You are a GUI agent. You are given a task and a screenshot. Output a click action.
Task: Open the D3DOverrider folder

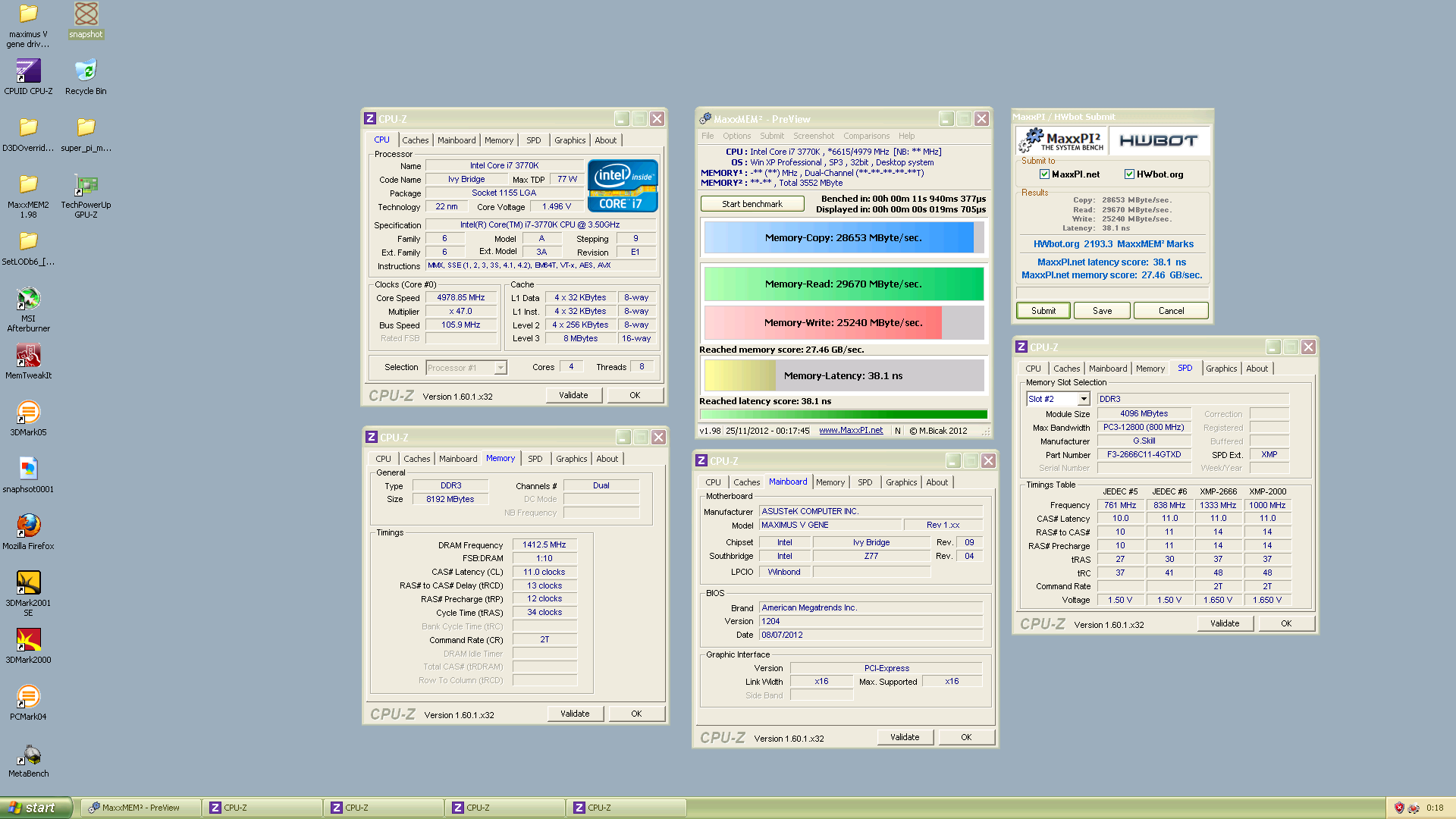(28, 133)
